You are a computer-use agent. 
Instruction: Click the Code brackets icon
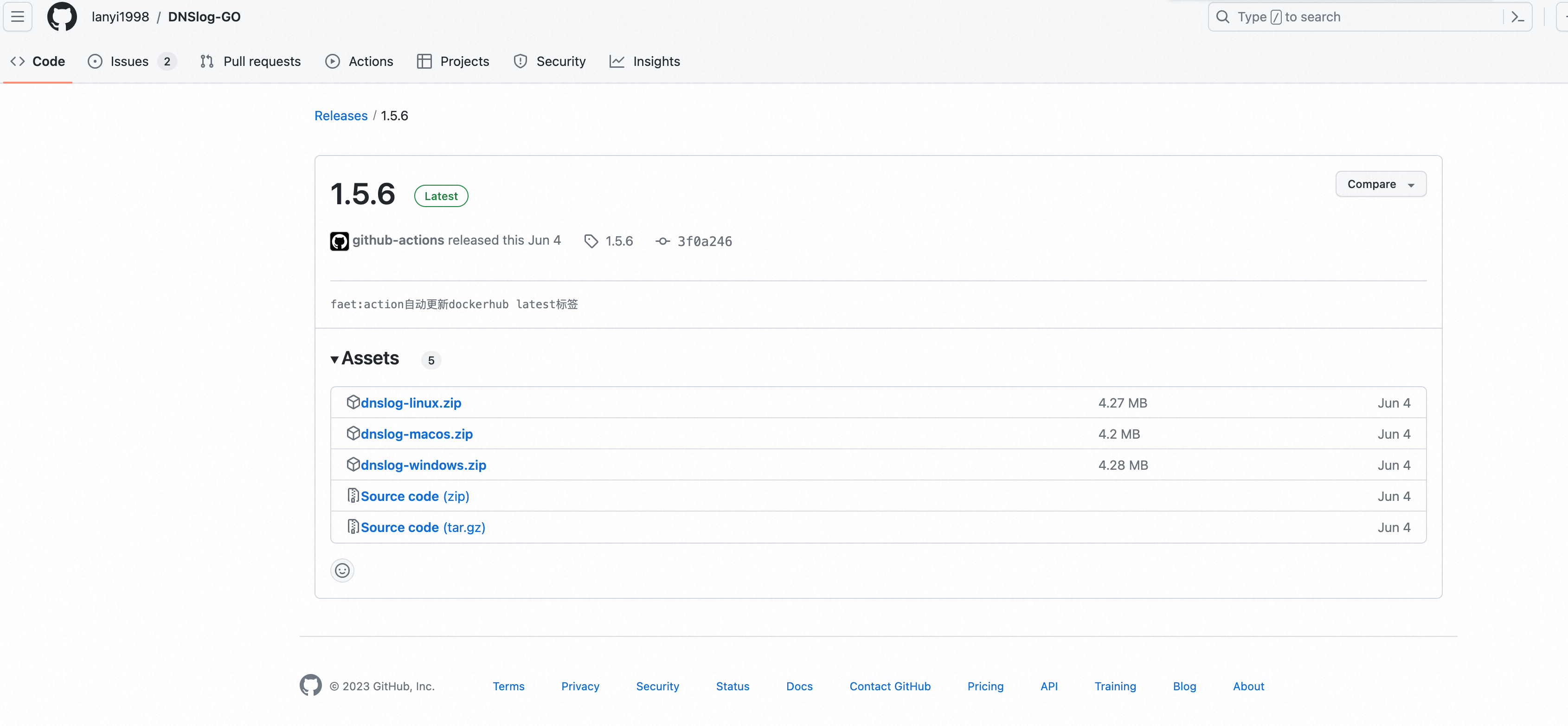point(18,61)
